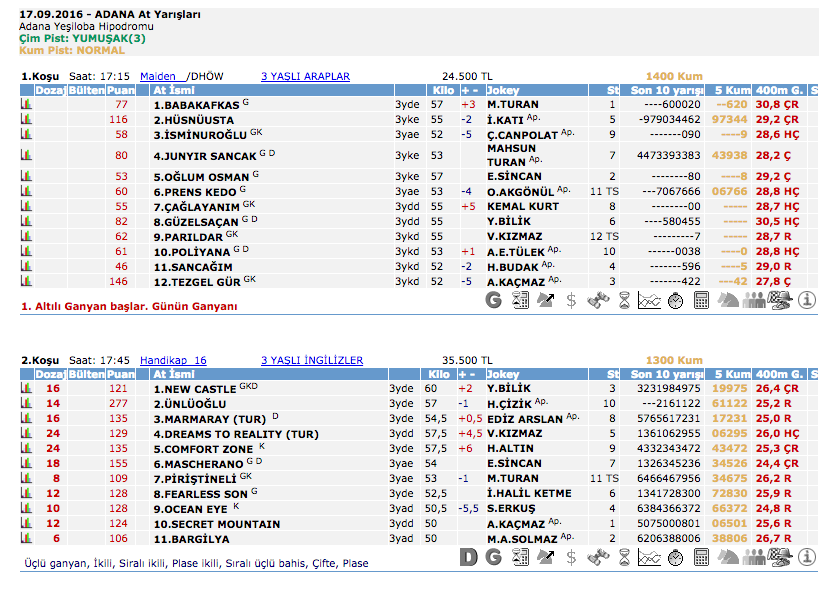Click the Puan column header in race 1
The image size is (837, 589).
click(x=121, y=90)
